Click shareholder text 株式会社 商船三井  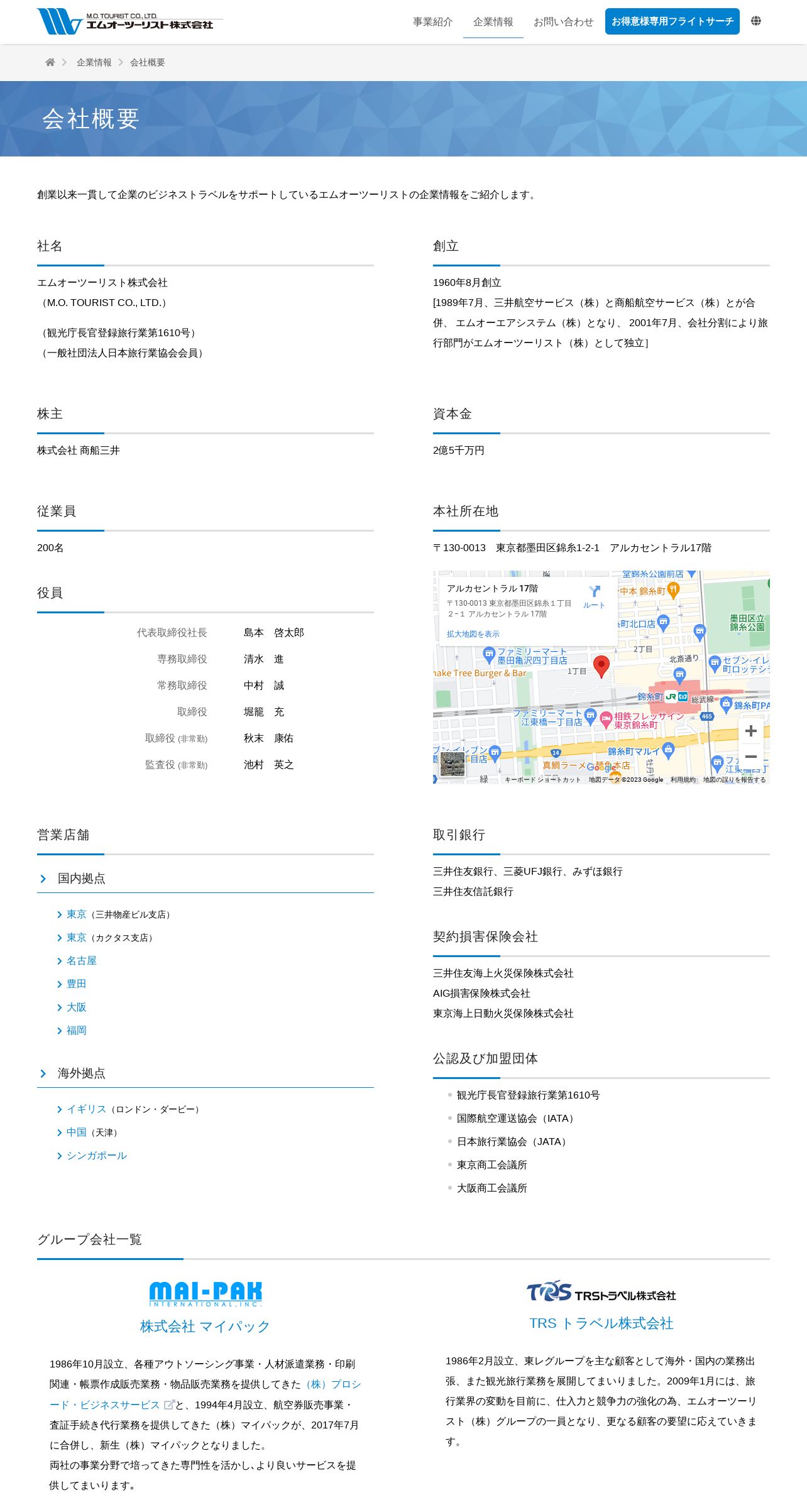[79, 451]
